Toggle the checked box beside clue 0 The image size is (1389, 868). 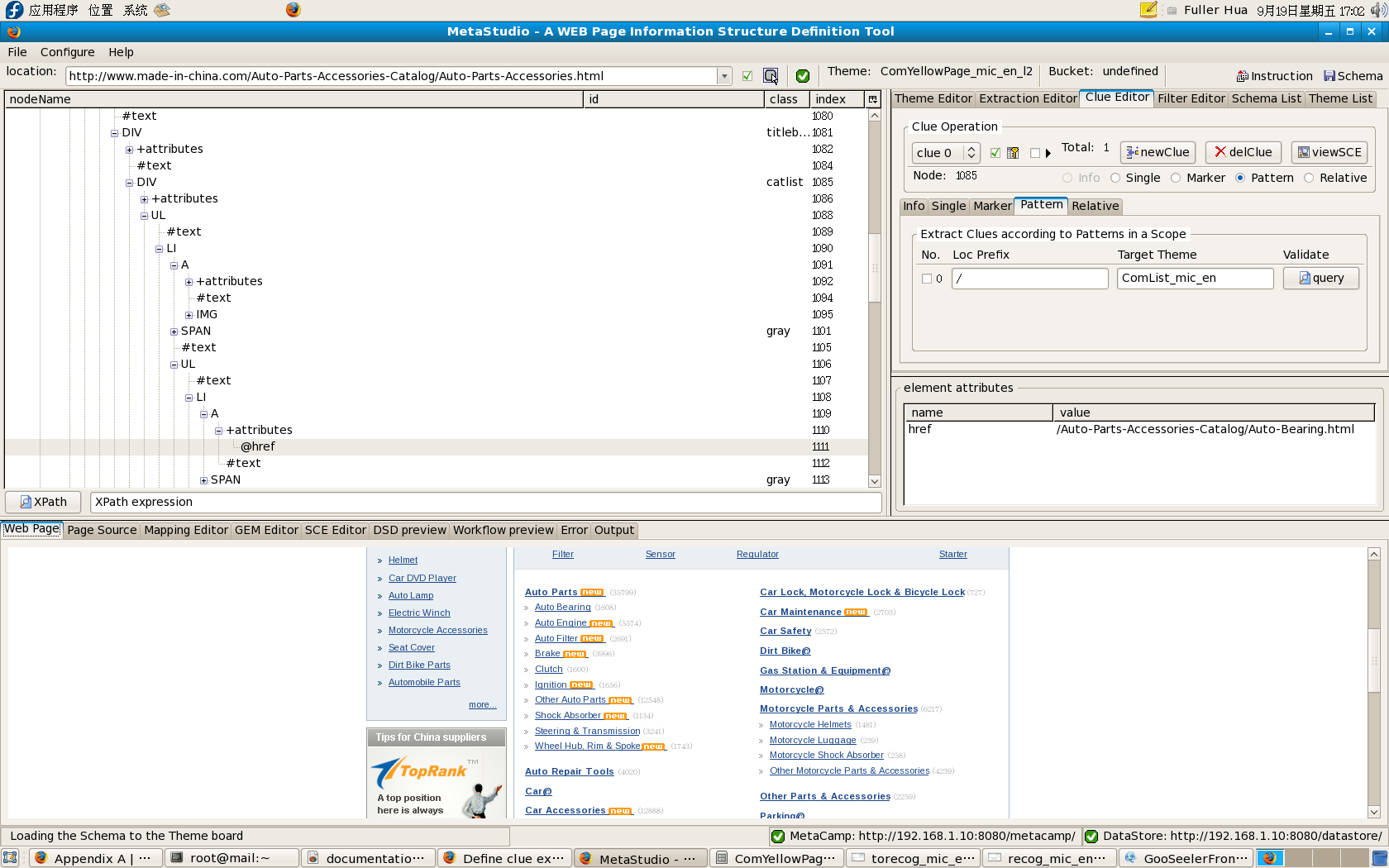pyautogui.click(x=995, y=153)
